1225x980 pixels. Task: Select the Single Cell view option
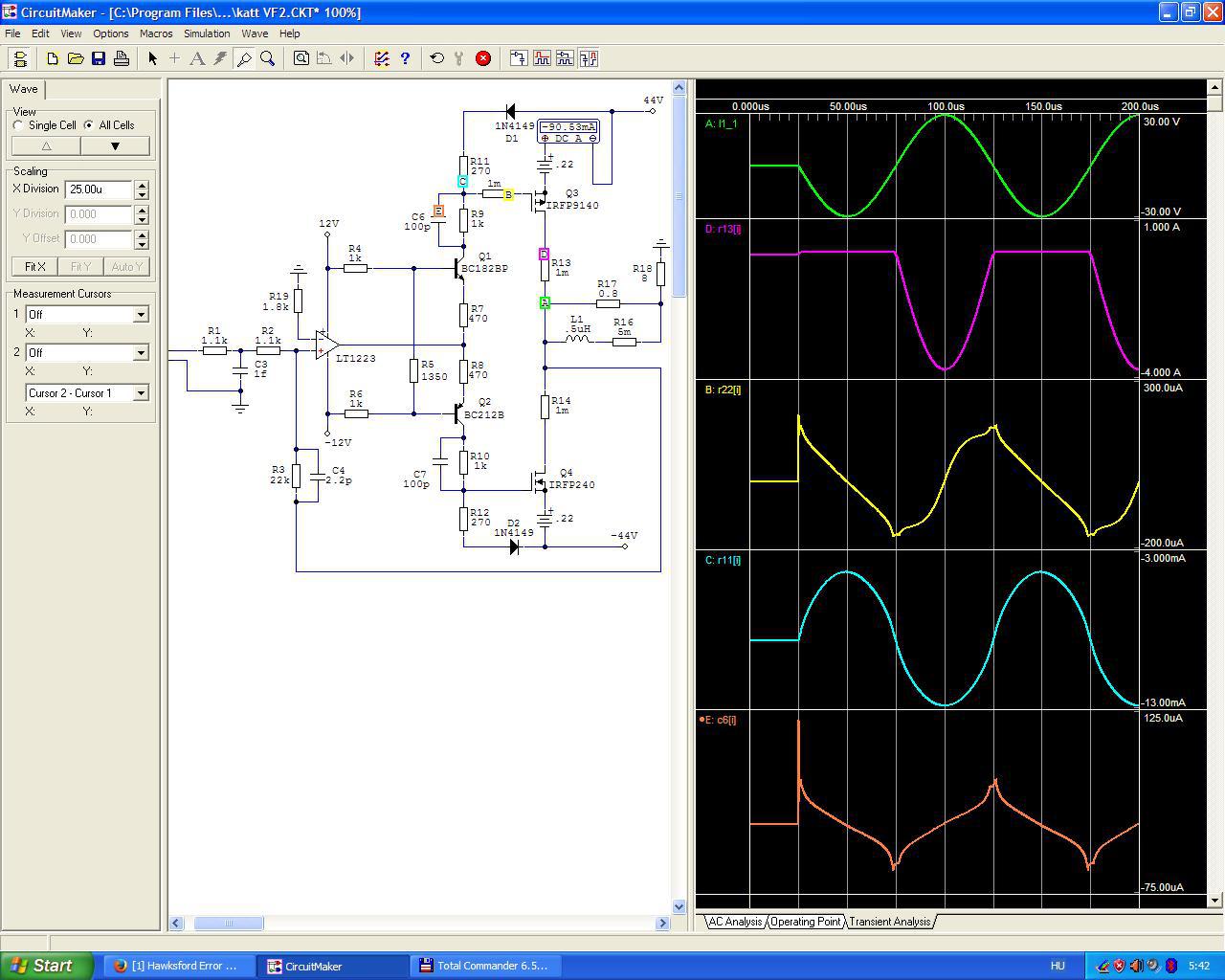(19, 125)
